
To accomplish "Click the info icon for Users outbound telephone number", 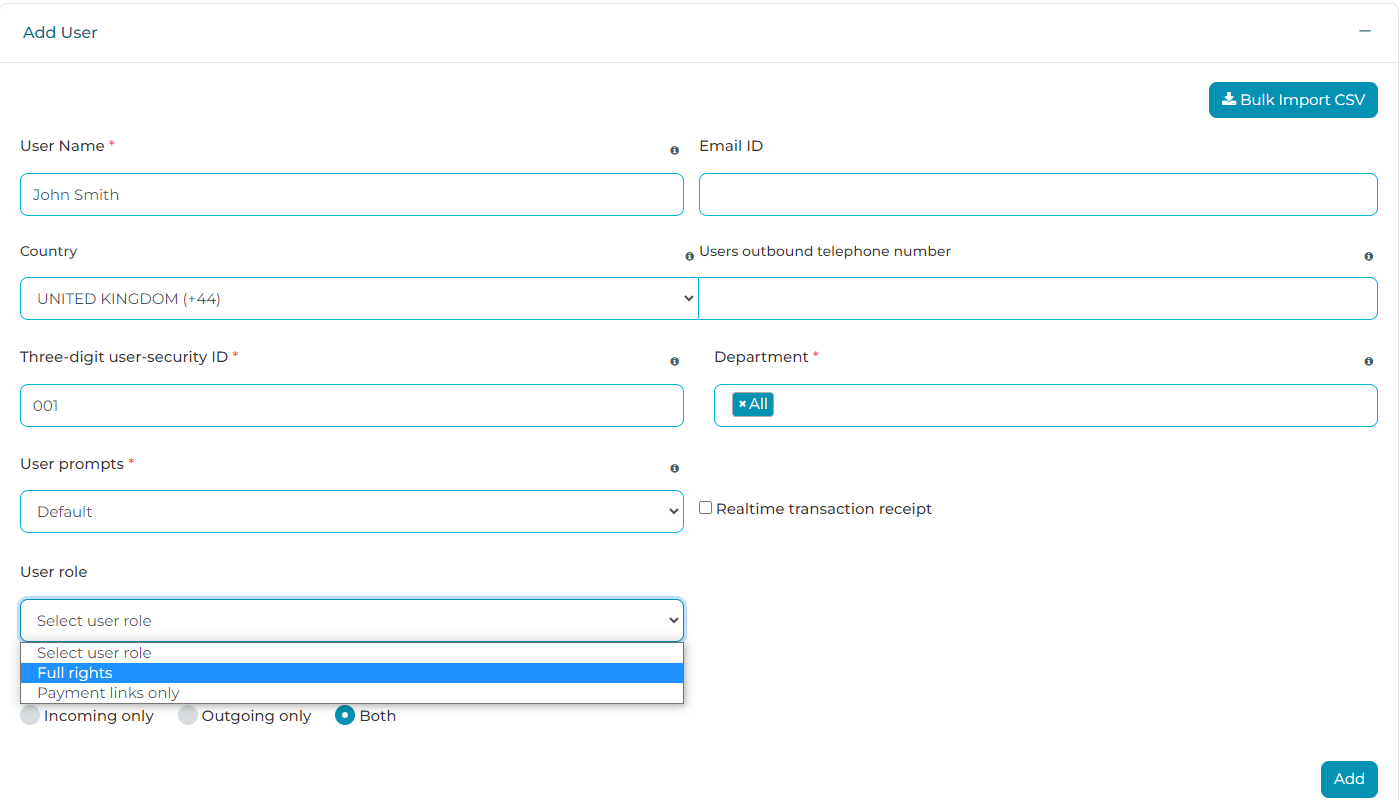I will pyautogui.click(x=1369, y=256).
